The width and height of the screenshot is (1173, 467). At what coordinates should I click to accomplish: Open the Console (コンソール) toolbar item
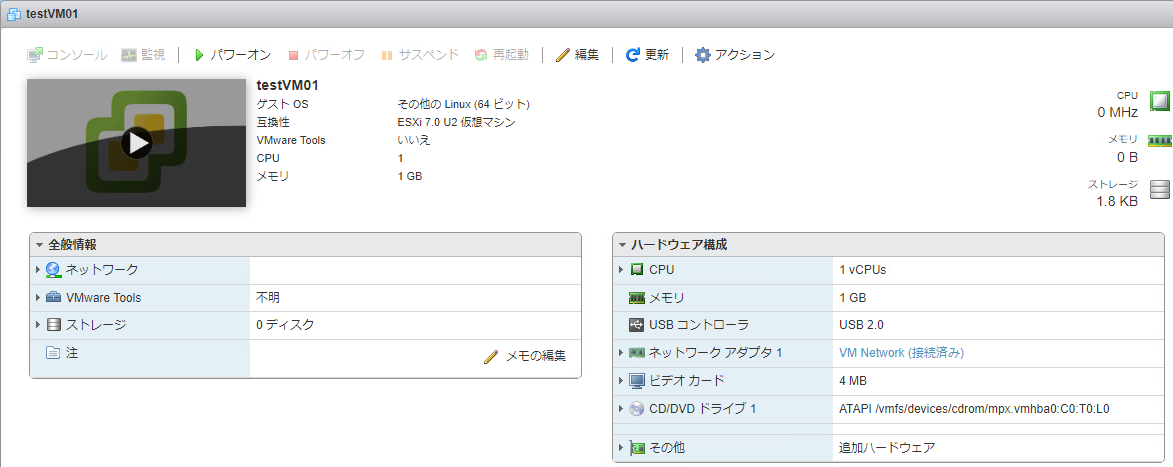(x=67, y=55)
